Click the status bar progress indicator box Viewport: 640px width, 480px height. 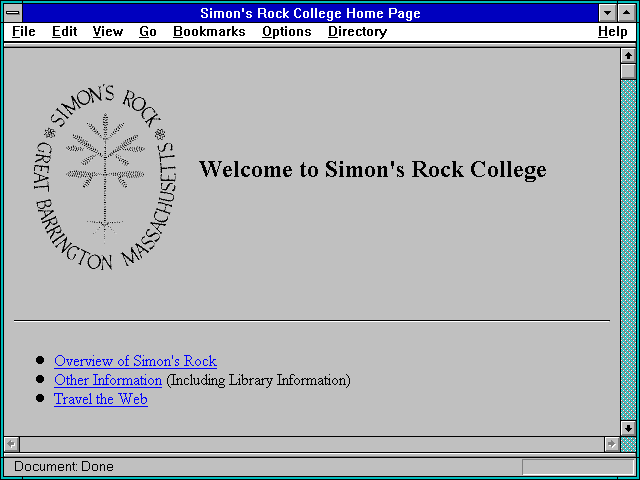click(x=578, y=467)
